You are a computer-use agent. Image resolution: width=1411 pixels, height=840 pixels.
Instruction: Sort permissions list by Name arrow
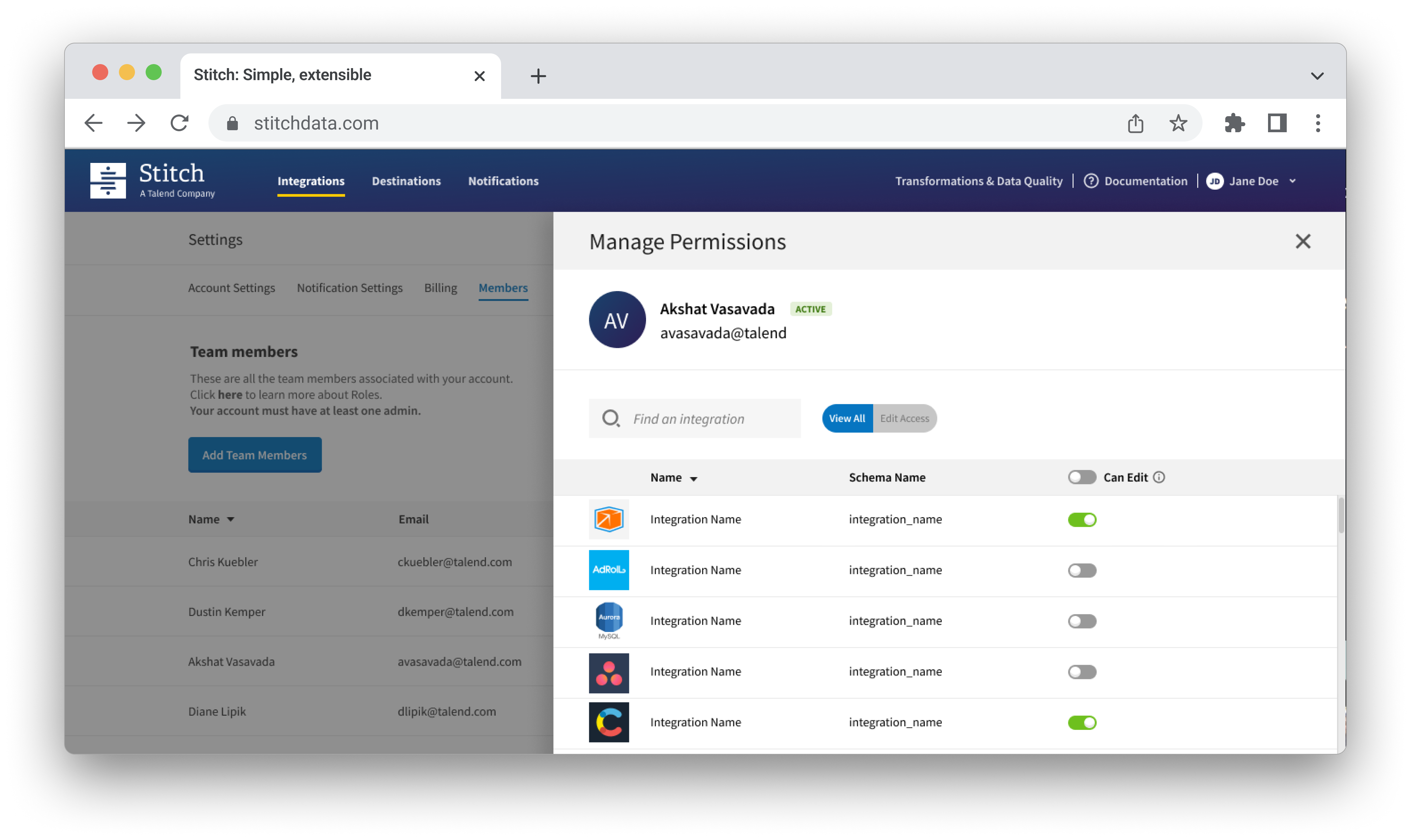[x=693, y=479]
